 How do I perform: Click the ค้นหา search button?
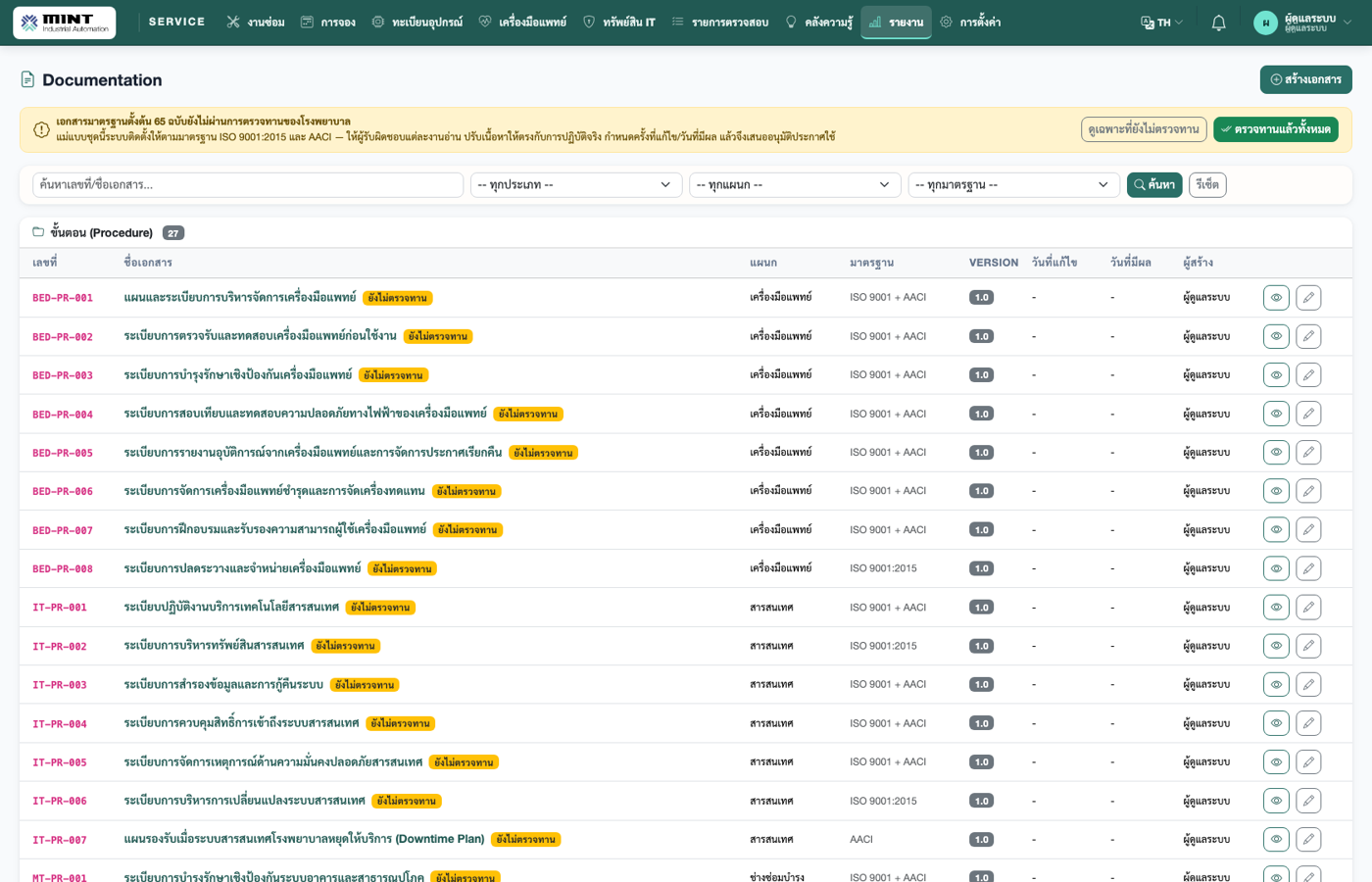pyautogui.click(x=1154, y=185)
